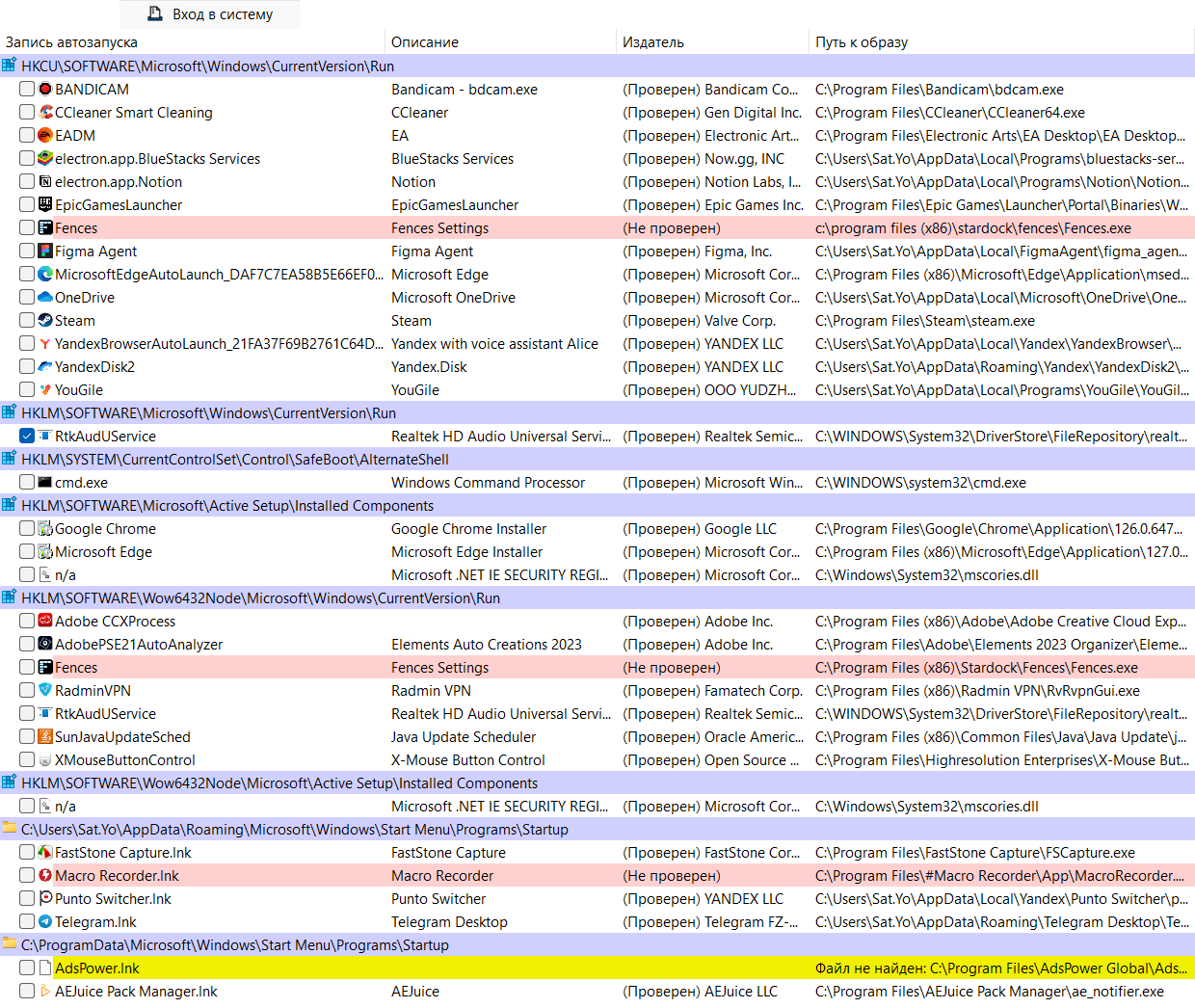Image resolution: width=1195 pixels, height=1008 pixels.
Task: Open the "Вход в систему" tab
Action: point(209,14)
